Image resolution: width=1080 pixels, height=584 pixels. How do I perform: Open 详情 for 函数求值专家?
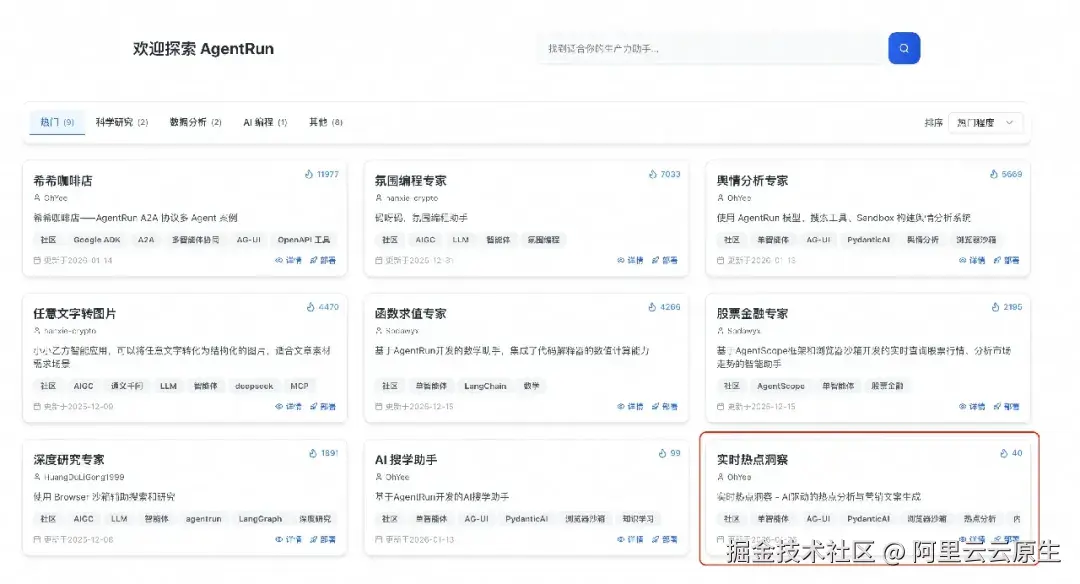(x=630, y=406)
